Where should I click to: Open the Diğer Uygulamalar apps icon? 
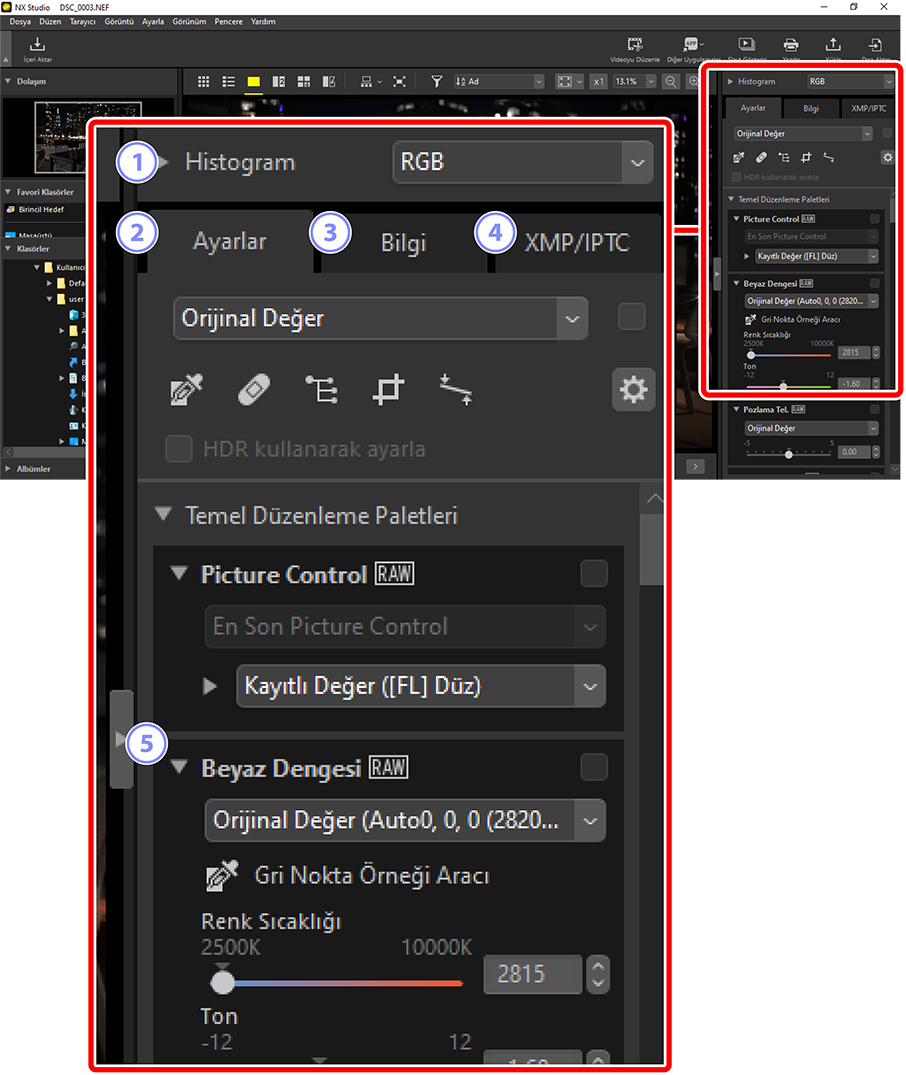(x=692, y=45)
